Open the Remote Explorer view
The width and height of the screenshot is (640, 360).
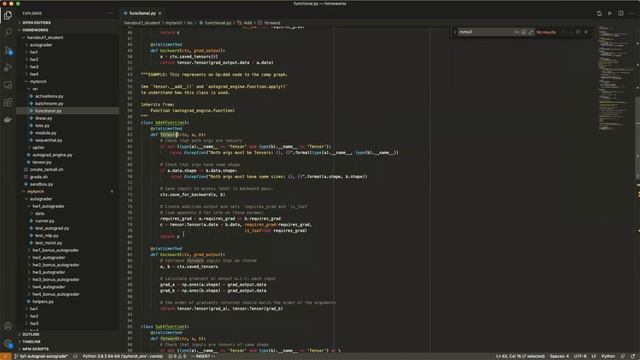(x=8, y=84)
